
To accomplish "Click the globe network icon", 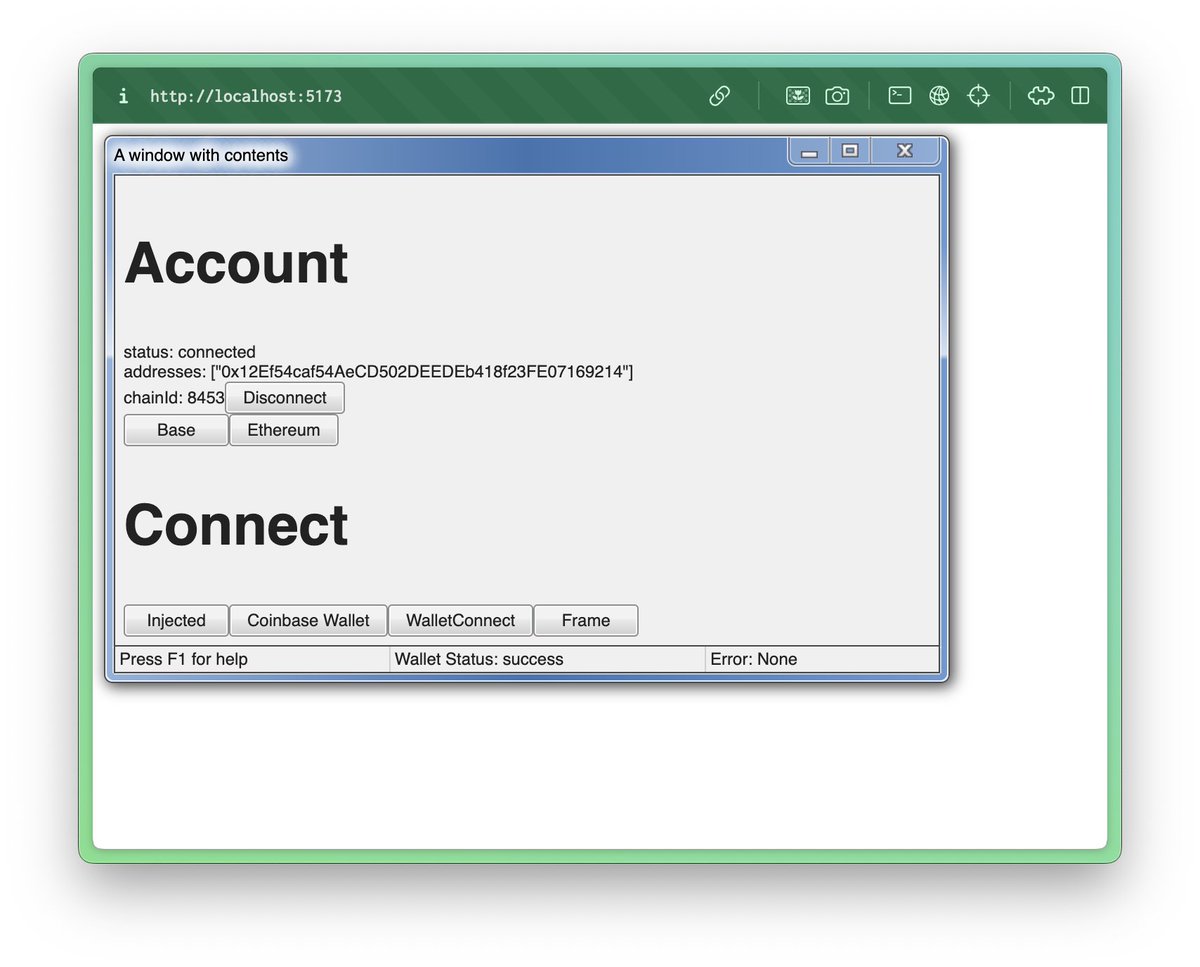I will coord(939,96).
